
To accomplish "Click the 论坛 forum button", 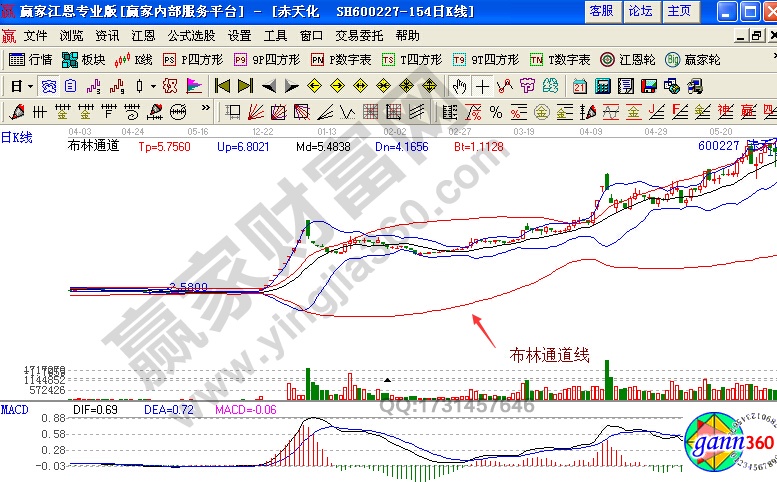I will tap(640, 11).
